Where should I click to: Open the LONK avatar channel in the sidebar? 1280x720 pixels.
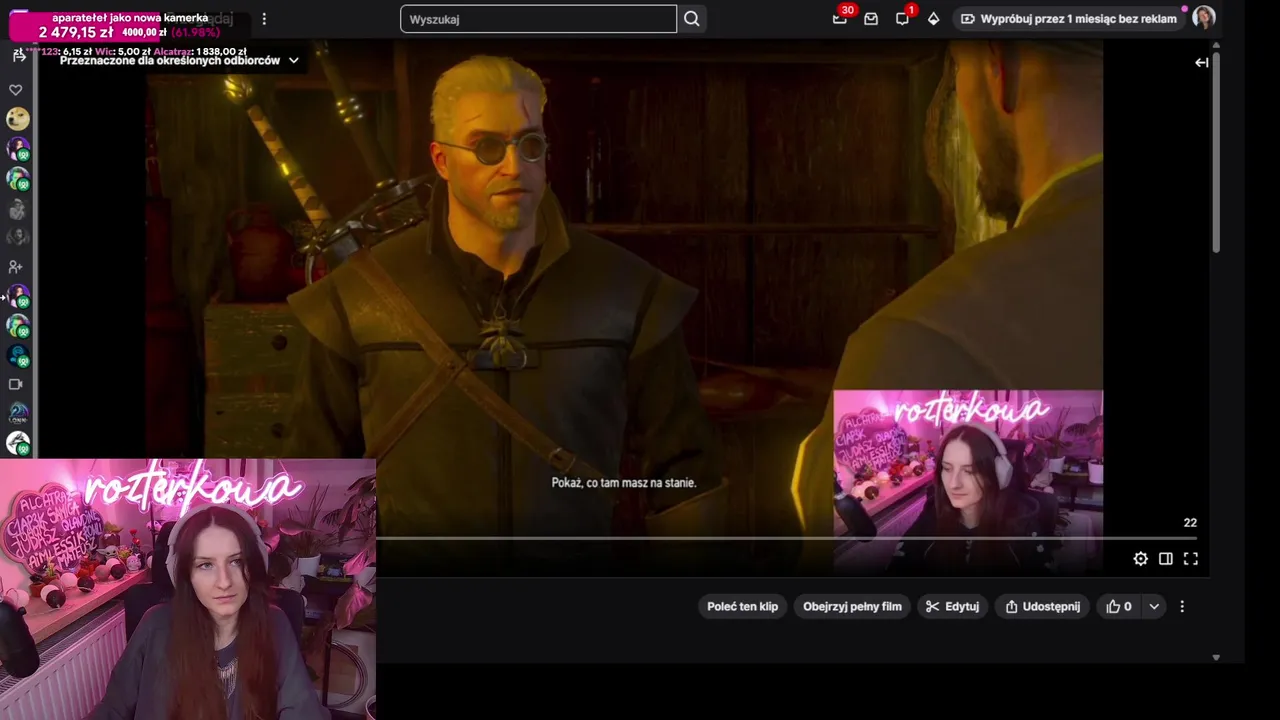point(18,413)
